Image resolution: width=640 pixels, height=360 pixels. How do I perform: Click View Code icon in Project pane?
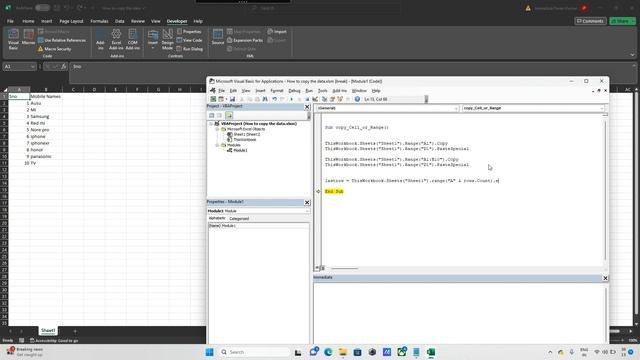(x=211, y=116)
